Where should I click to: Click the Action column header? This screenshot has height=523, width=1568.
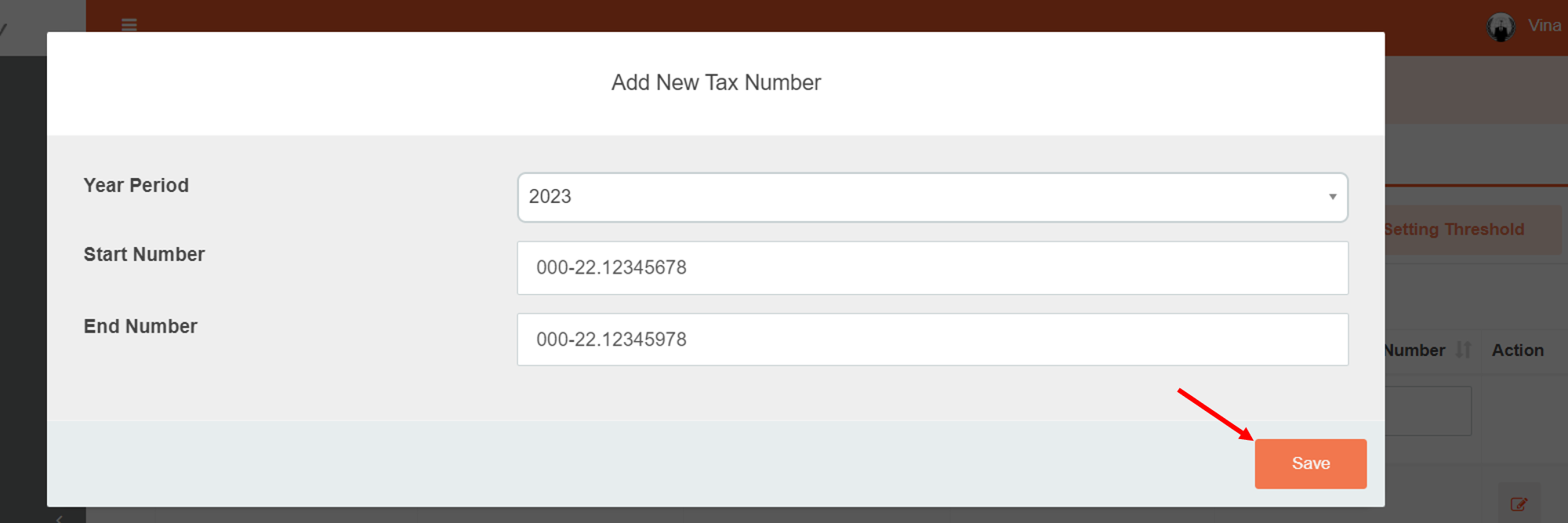pos(1517,350)
